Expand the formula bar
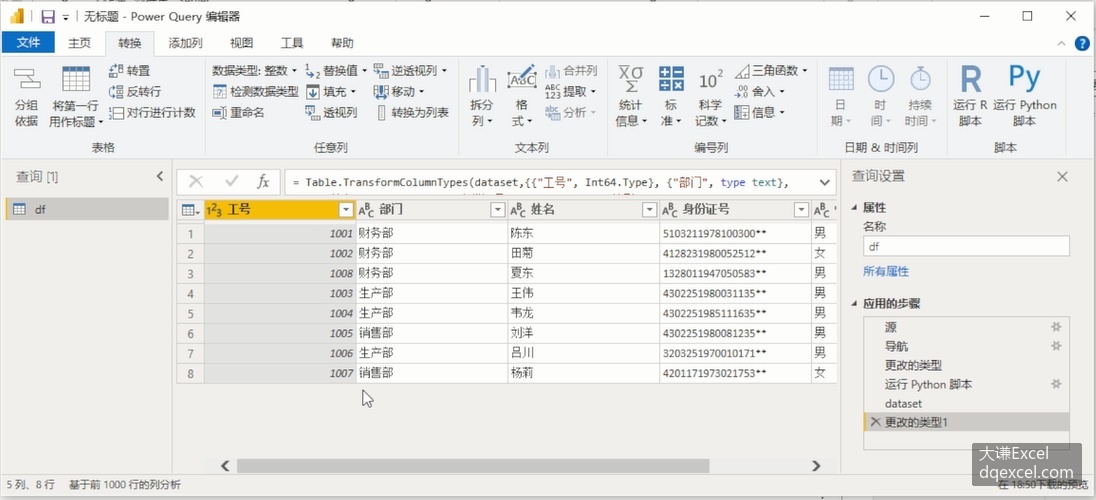The image size is (1096, 500). pos(825,182)
